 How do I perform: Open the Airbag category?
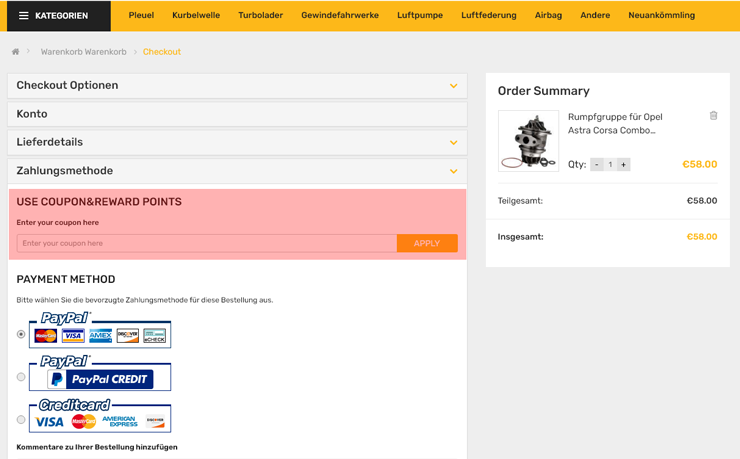548,15
